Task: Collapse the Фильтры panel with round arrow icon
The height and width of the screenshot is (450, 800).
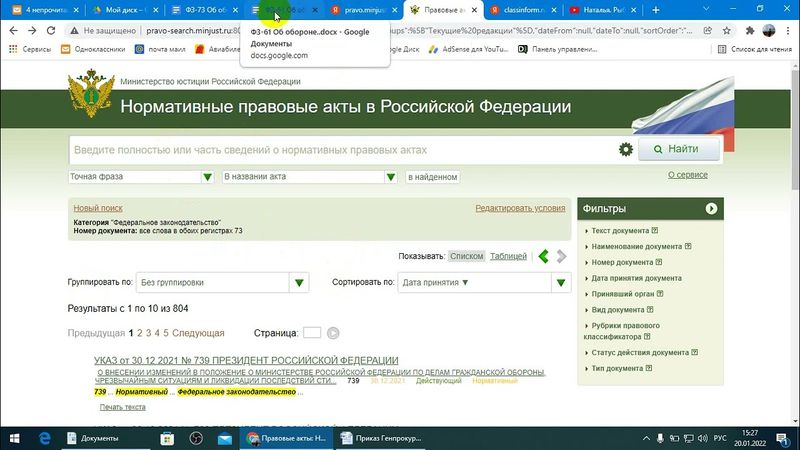Action: pos(711,209)
